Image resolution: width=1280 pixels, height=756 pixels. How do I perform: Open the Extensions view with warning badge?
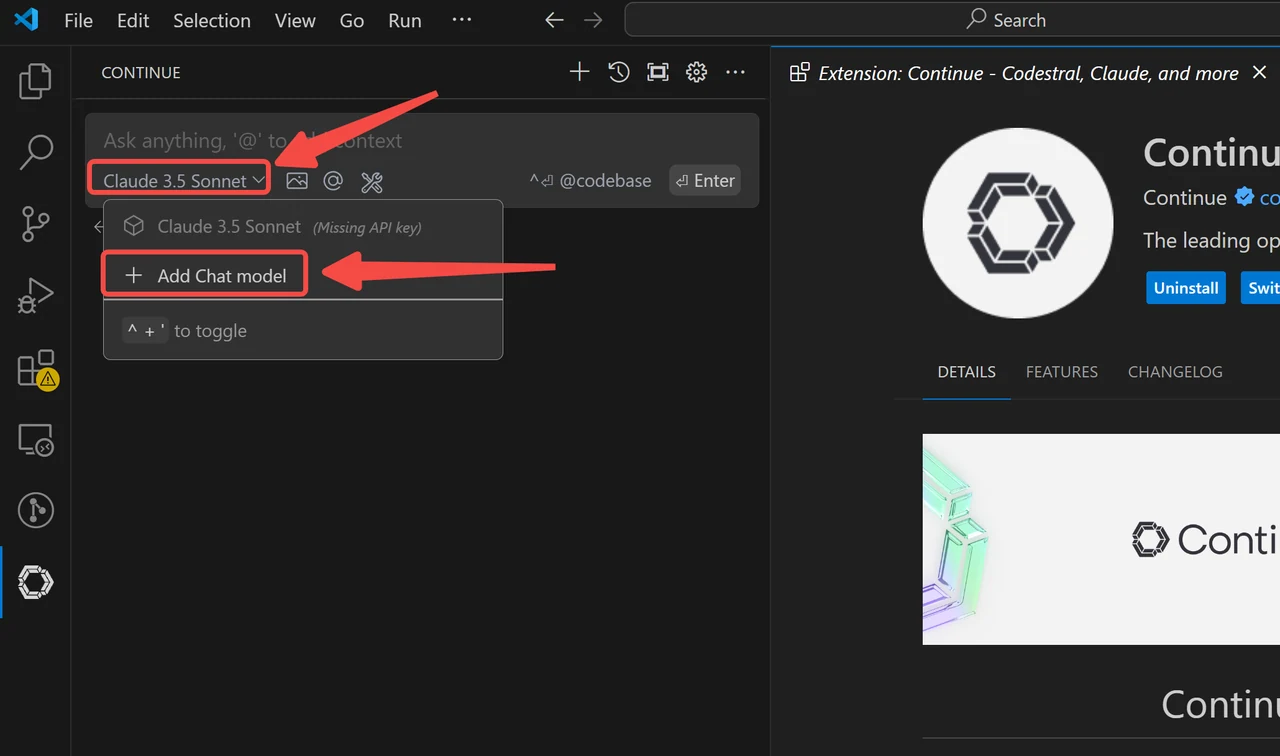click(x=37, y=369)
